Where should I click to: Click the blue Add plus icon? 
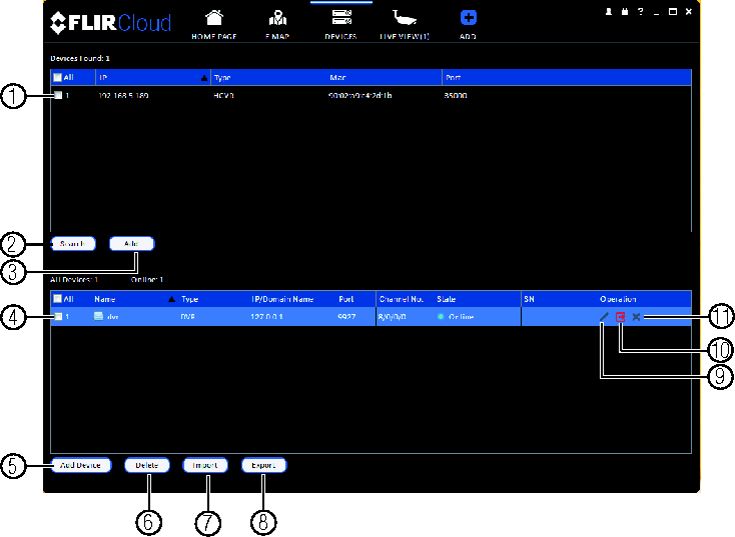coord(468,18)
